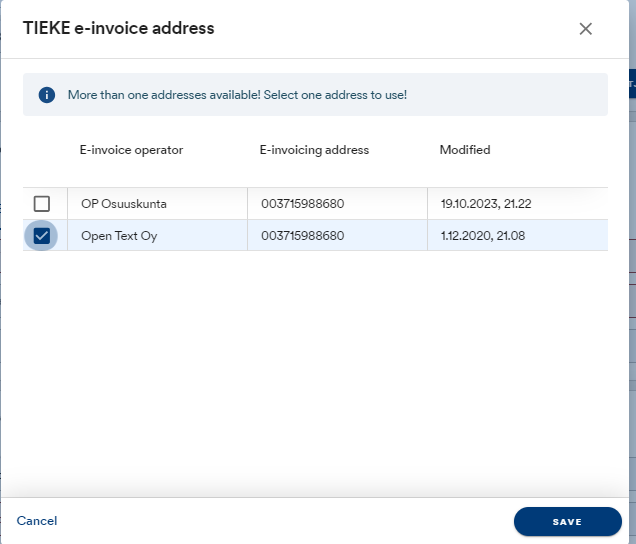Check the OP Osuuskunta row checkbox
The image size is (636, 544).
42,204
